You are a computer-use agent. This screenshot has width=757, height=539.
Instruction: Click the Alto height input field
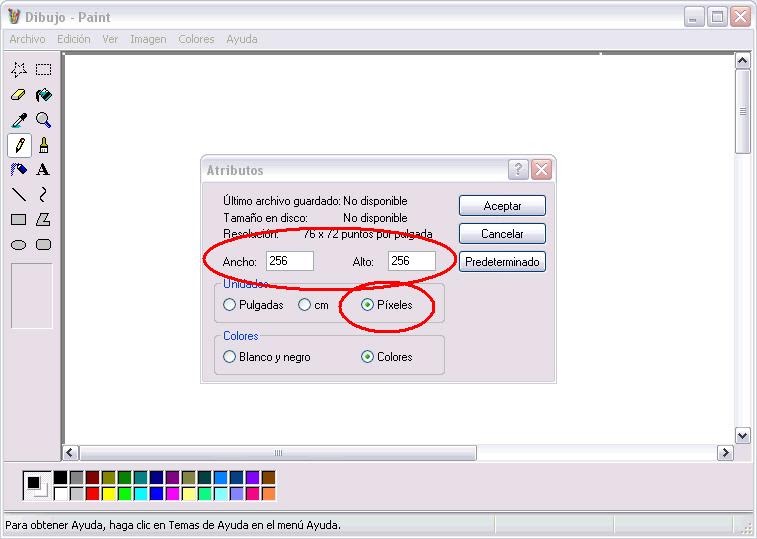click(x=412, y=261)
